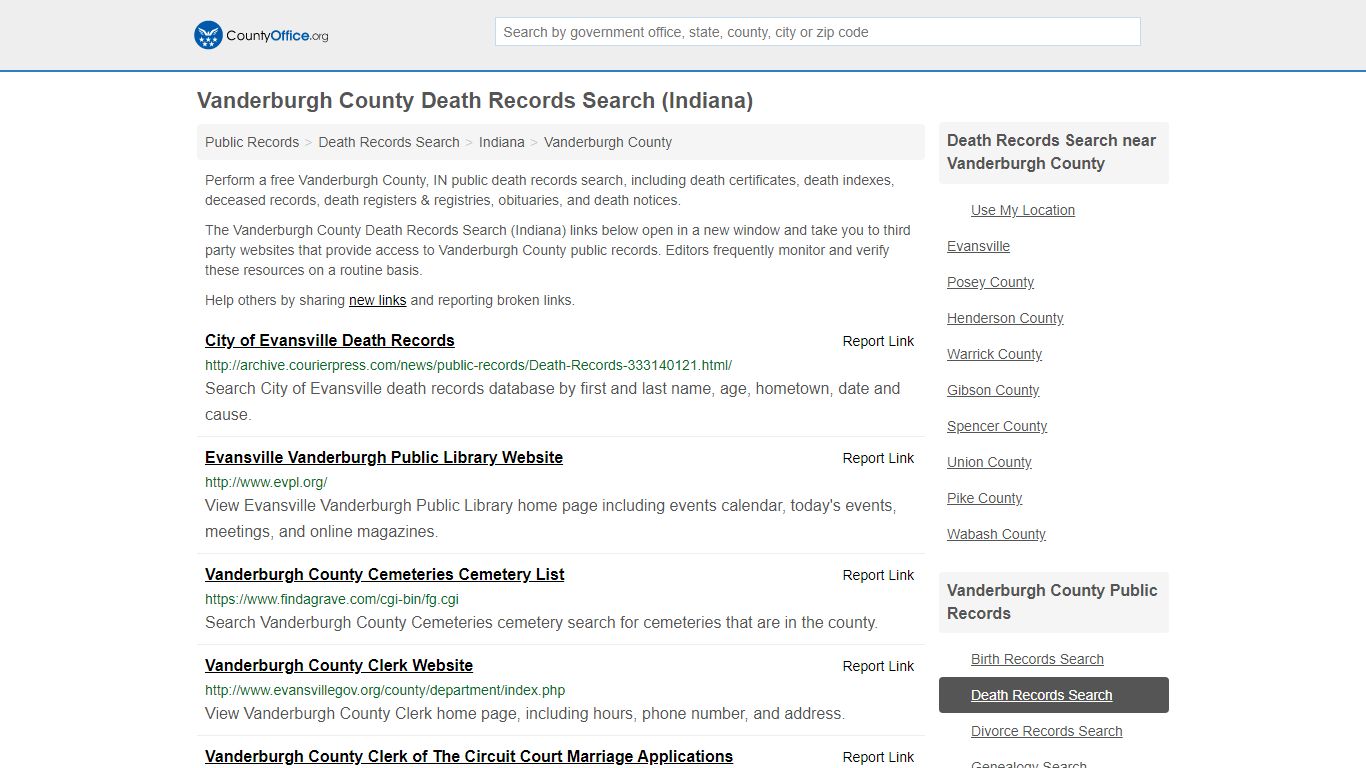Choose Gibson County in sidebar
This screenshot has height=768, width=1366.
(x=993, y=390)
